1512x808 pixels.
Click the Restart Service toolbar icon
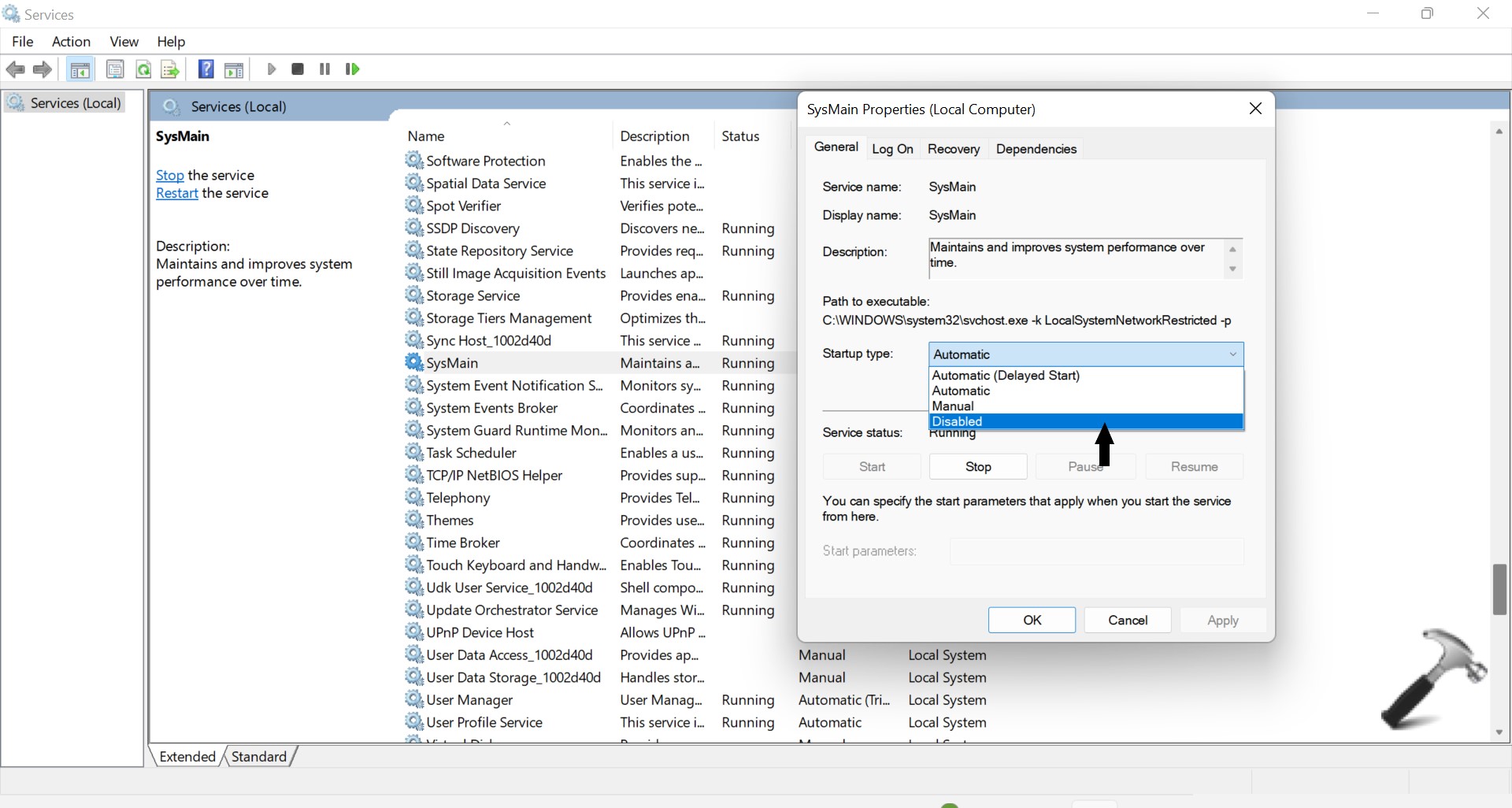click(x=352, y=69)
